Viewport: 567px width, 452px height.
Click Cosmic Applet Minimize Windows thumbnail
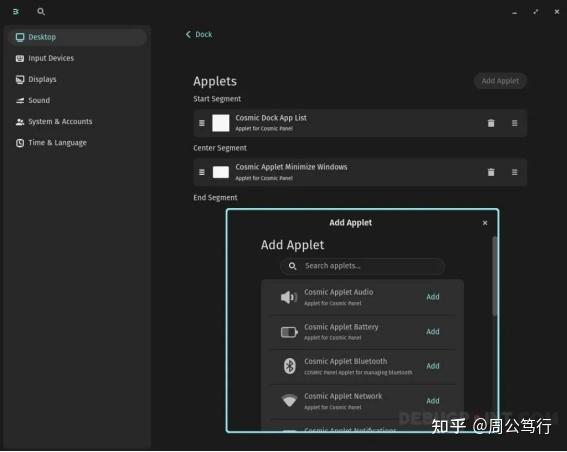[x=221, y=172]
